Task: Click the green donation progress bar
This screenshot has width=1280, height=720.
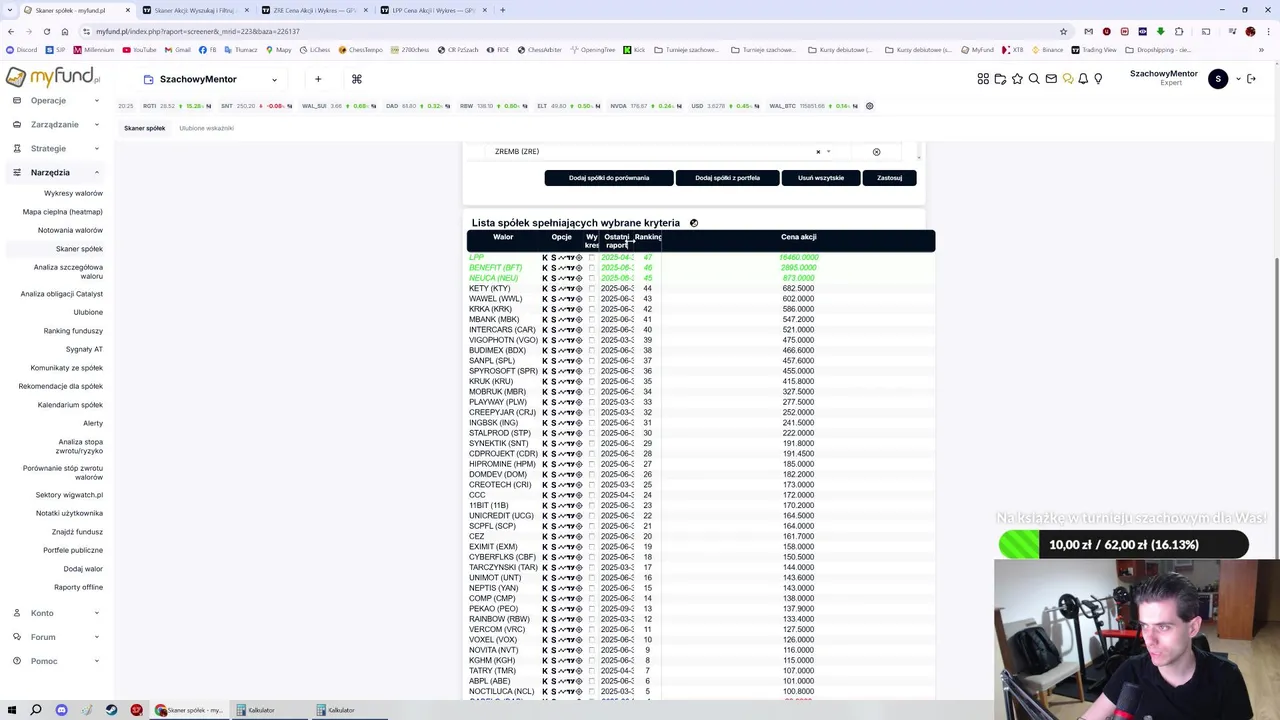Action: click(x=1123, y=545)
